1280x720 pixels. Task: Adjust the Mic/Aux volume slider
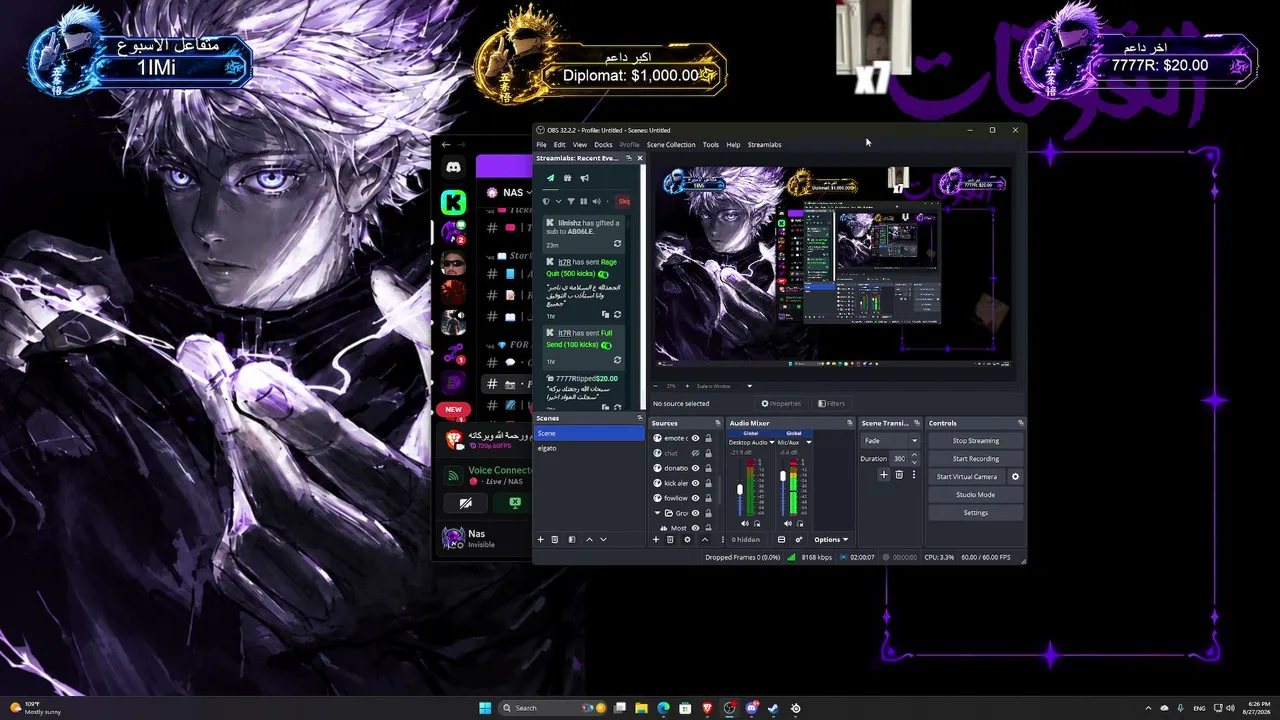click(783, 478)
